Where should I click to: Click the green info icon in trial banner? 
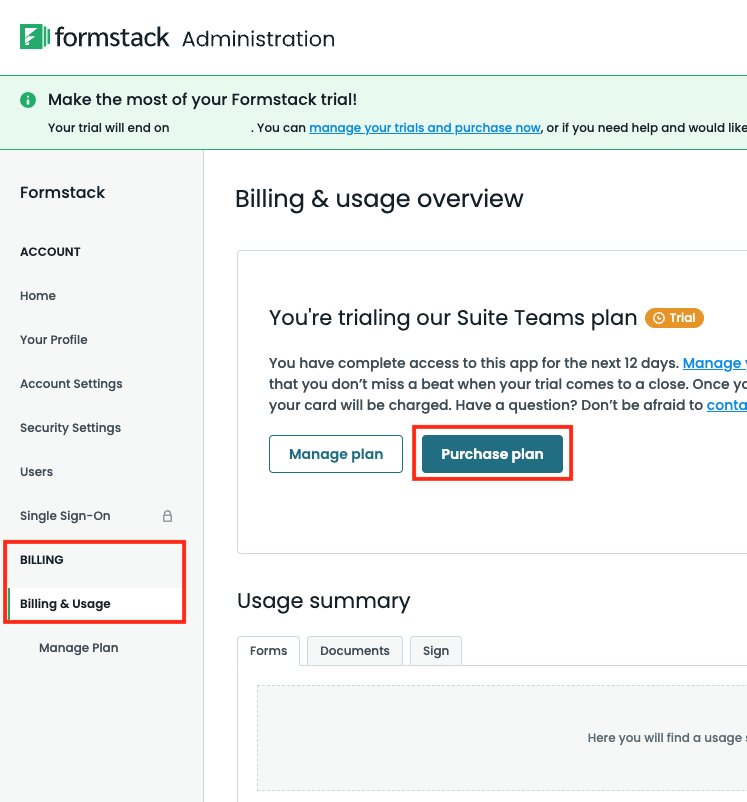point(28,100)
